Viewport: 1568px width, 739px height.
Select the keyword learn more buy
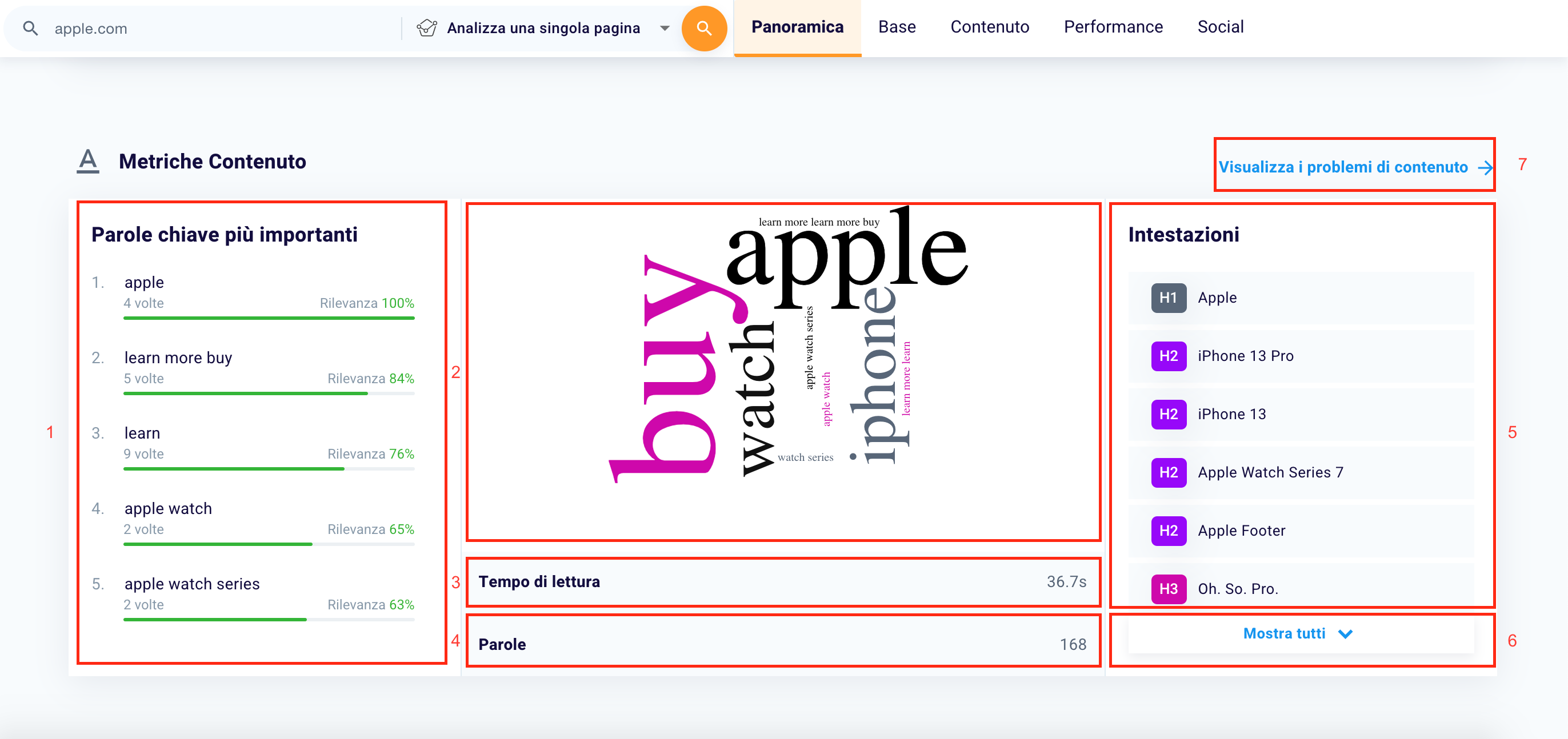tap(178, 358)
